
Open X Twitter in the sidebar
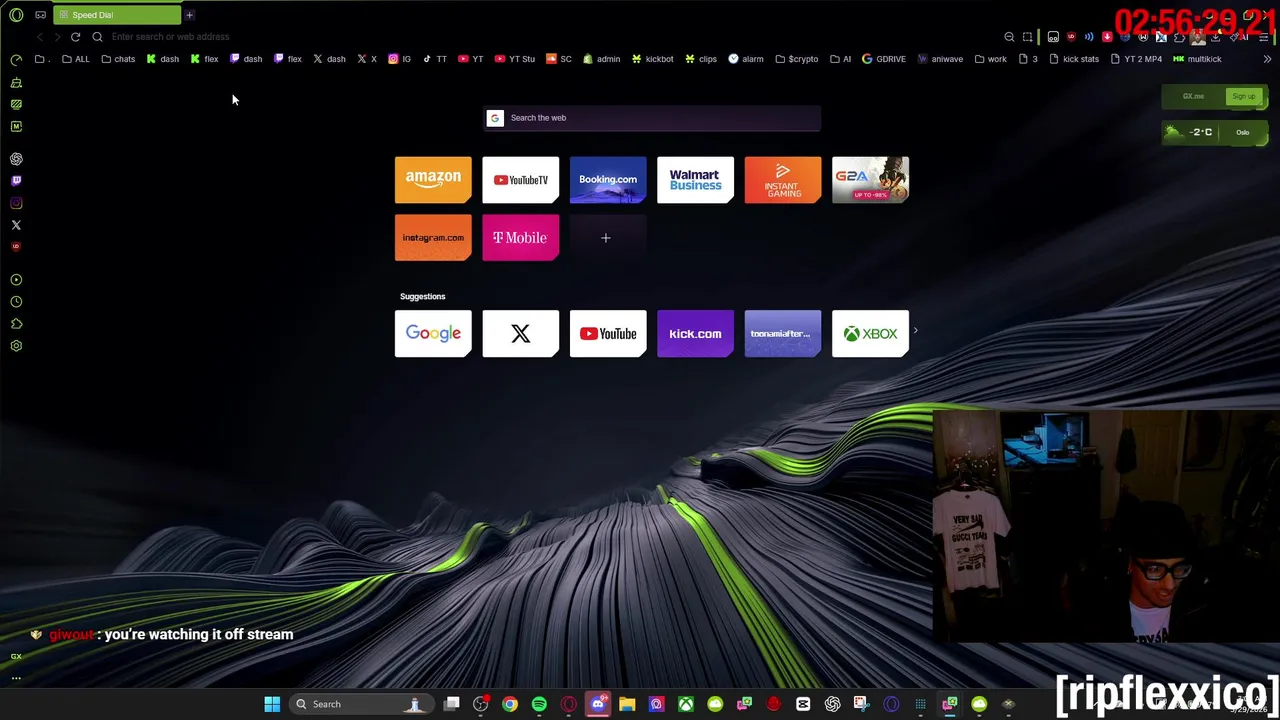tap(16, 225)
